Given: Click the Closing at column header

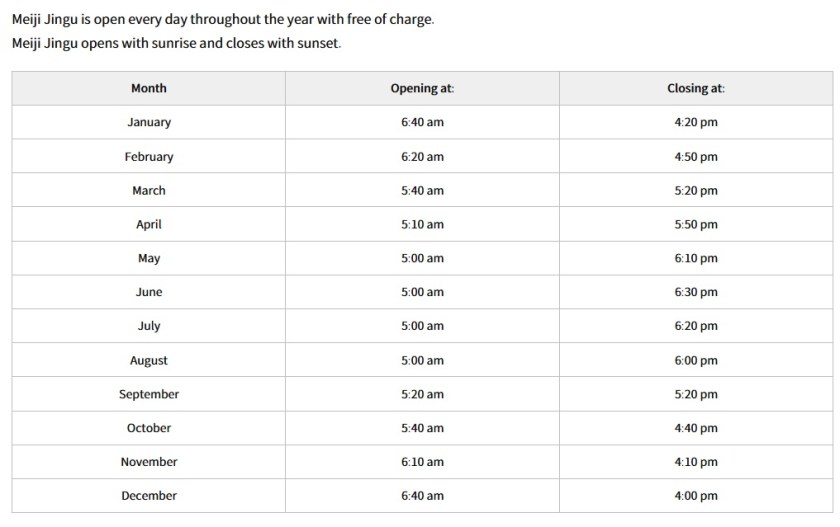Looking at the screenshot, I should (x=696, y=88).
